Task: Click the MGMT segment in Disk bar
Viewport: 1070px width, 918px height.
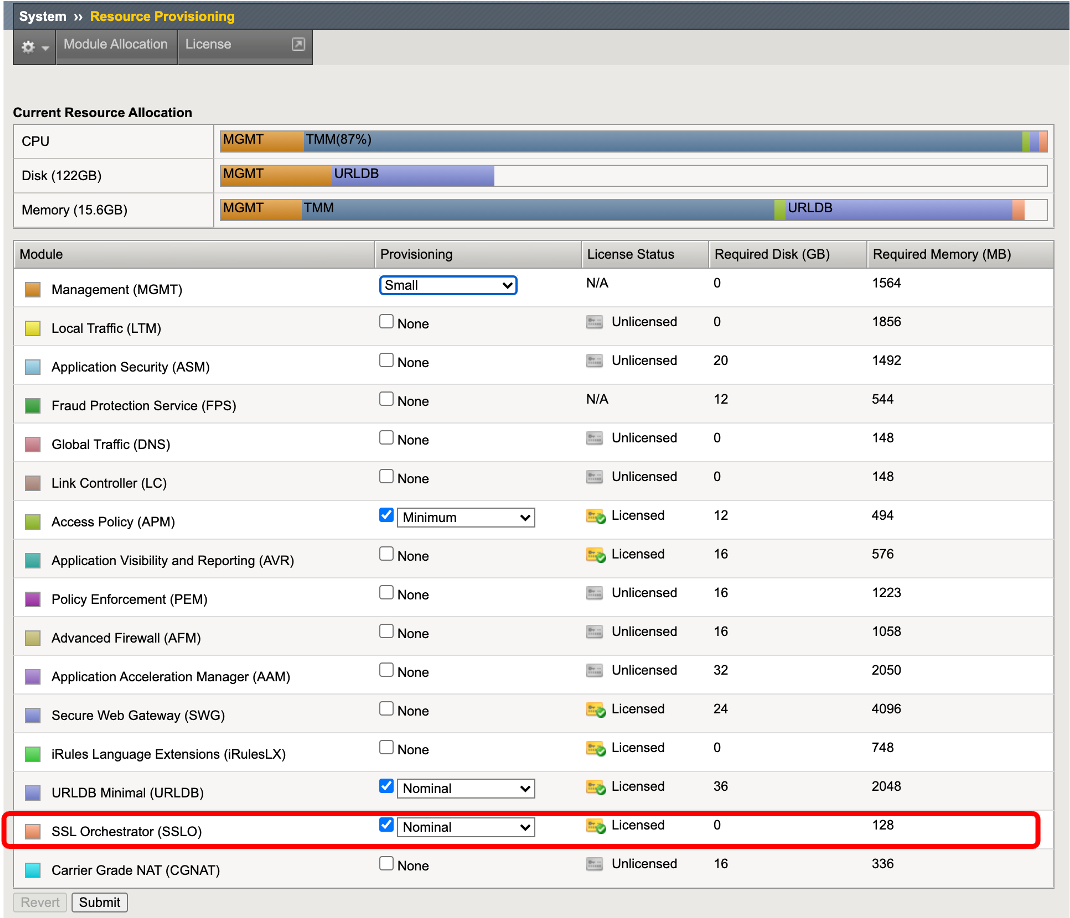Action: pos(276,175)
